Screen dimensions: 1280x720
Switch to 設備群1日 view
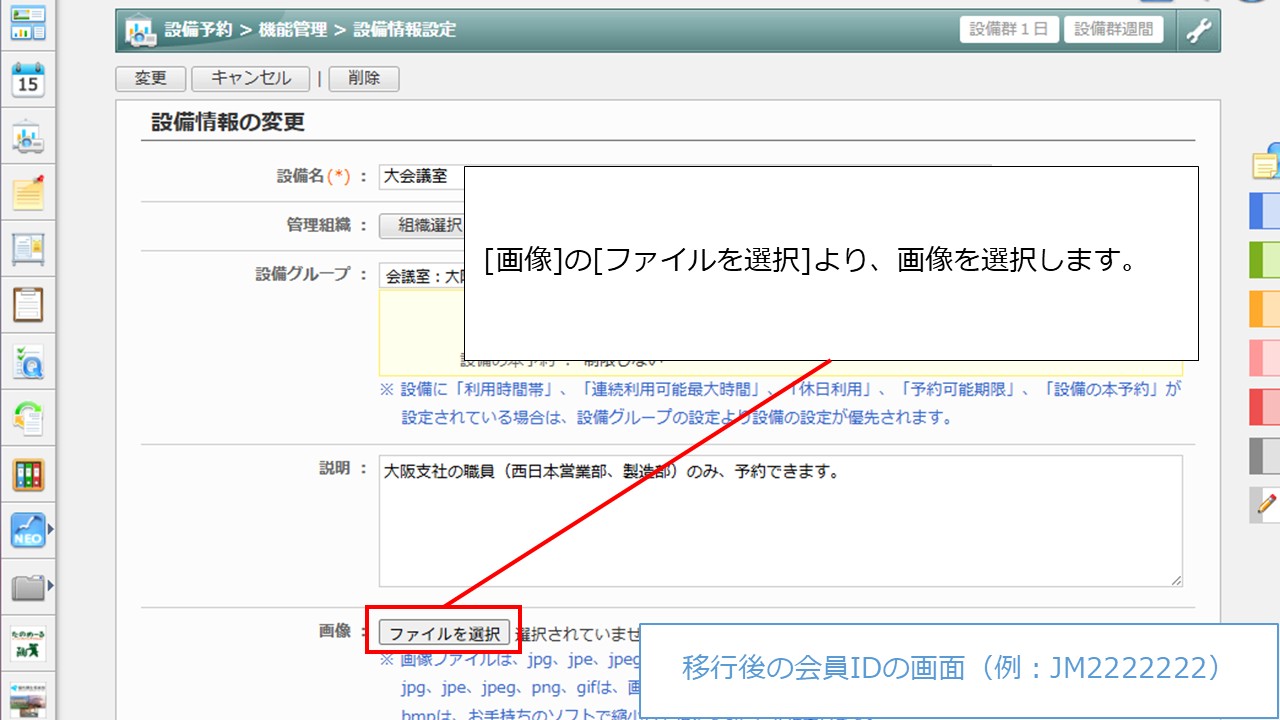[x=1009, y=30]
